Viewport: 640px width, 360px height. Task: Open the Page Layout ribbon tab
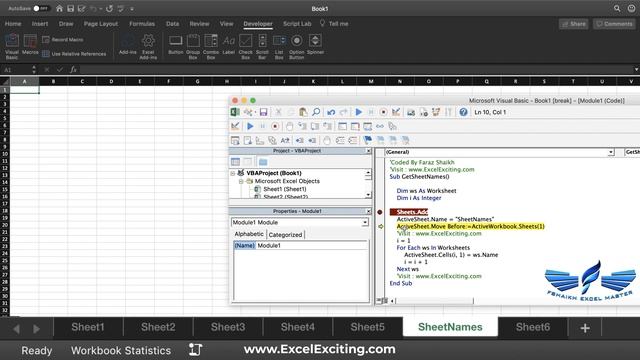tap(101, 24)
